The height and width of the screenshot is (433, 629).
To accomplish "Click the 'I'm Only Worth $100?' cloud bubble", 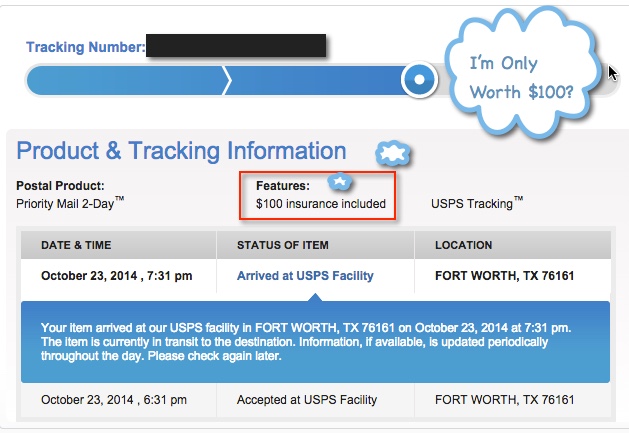I will coord(522,73).
